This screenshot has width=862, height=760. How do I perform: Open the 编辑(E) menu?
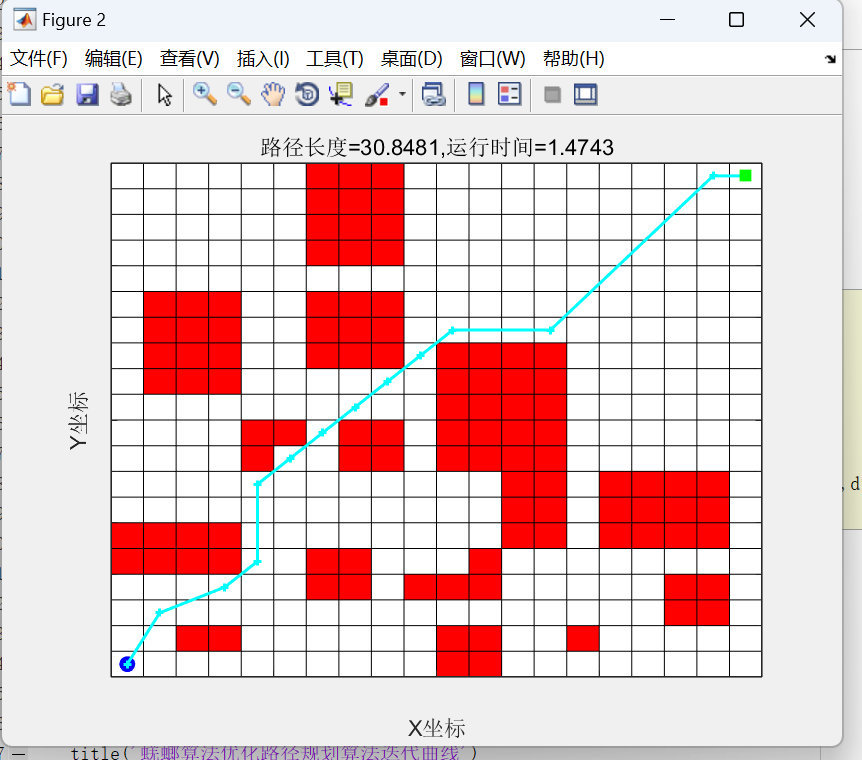click(114, 58)
